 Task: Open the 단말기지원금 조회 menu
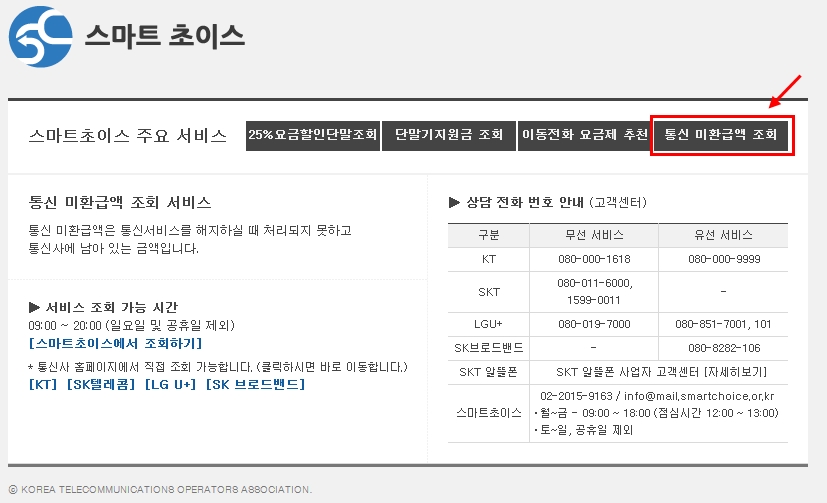click(449, 136)
